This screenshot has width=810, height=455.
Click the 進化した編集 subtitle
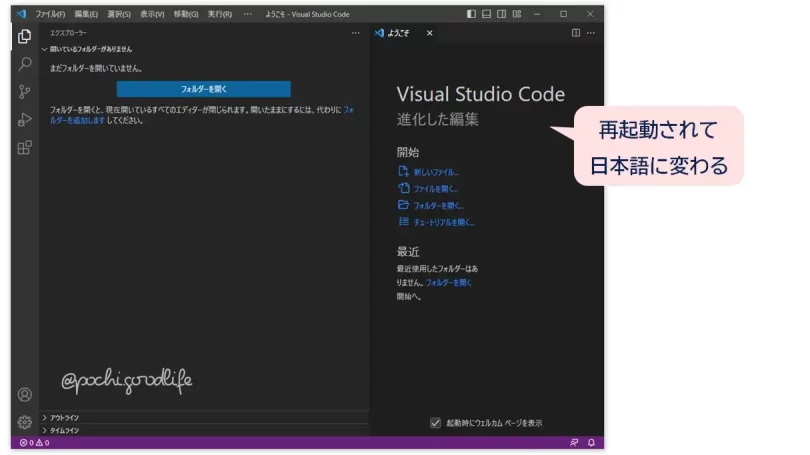438,119
